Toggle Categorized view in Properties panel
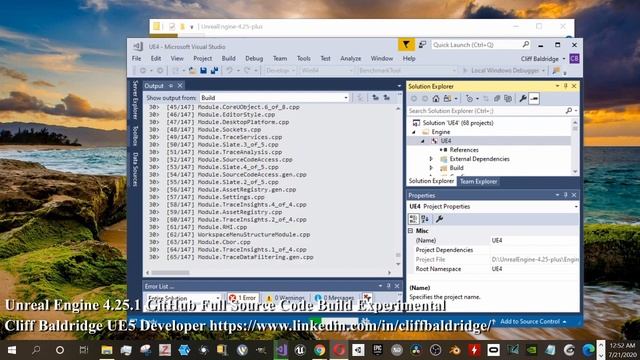The image size is (640, 360). tap(413, 219)
